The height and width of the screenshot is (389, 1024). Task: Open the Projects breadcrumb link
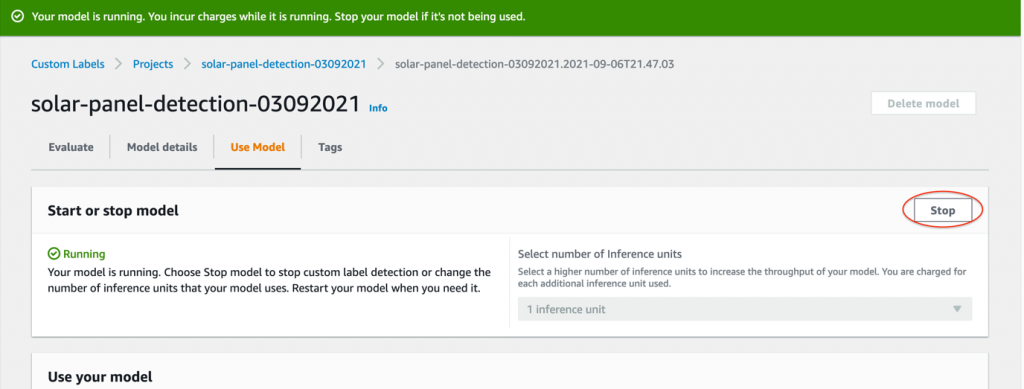pyautogui.click(x=153, y=64)
